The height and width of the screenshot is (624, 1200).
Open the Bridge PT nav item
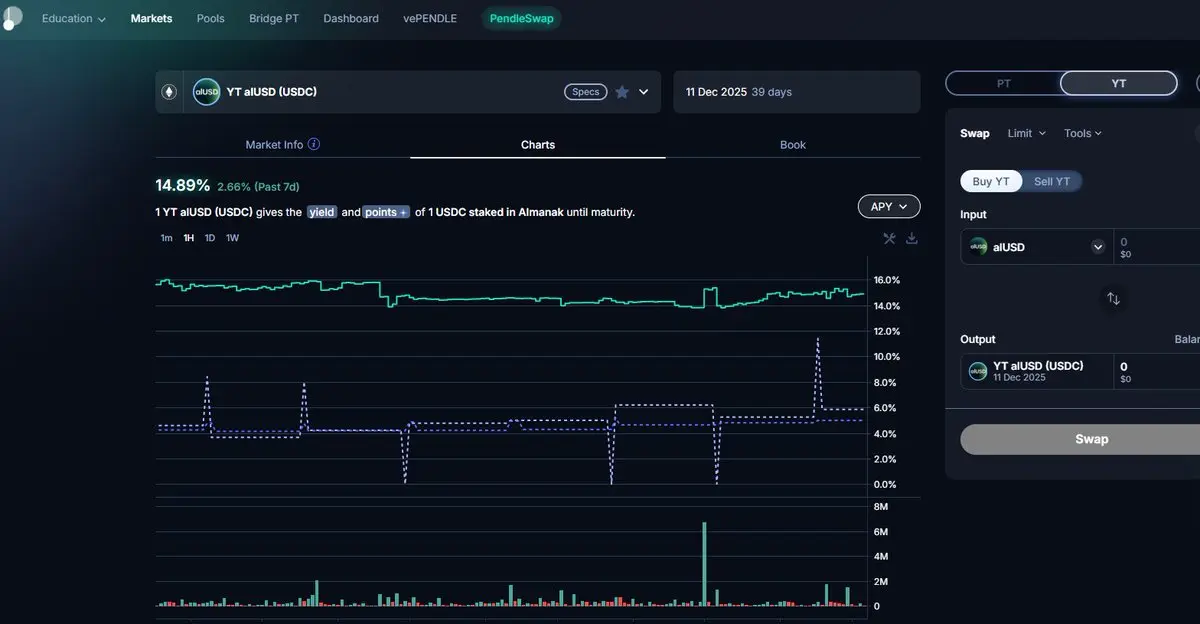click(x=274, y=19)
